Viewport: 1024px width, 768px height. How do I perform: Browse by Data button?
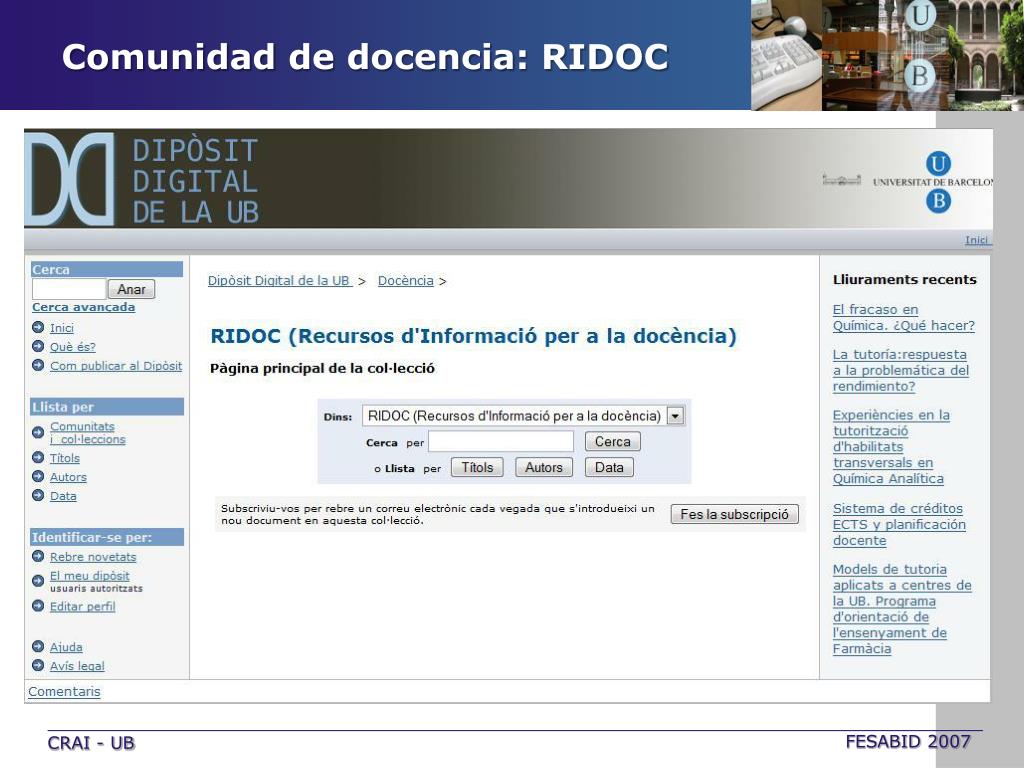tap(609, 467)
